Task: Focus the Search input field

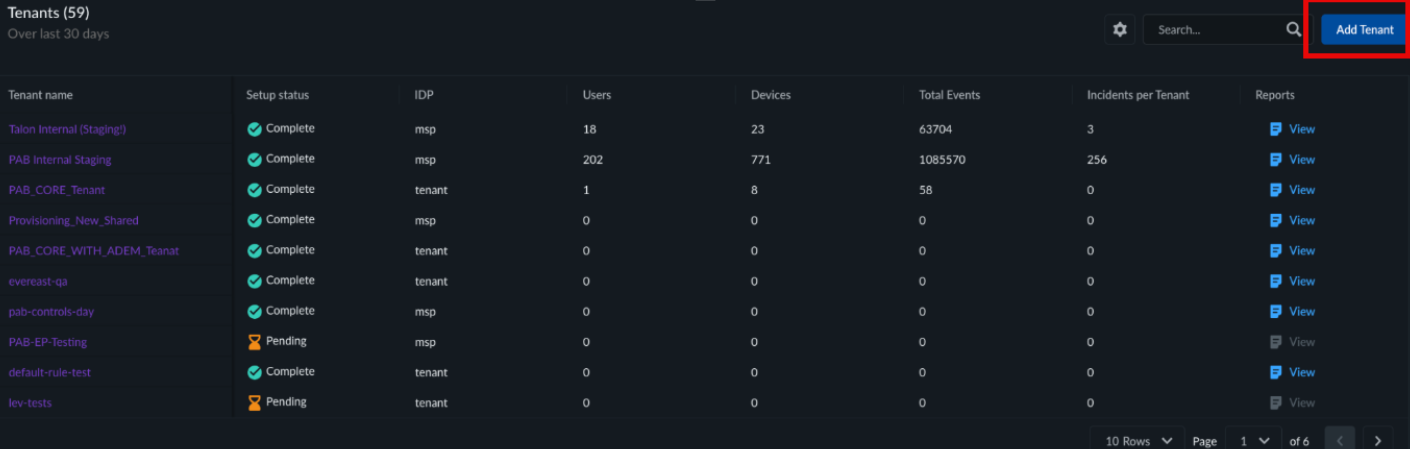Action: click(1215, 30)
